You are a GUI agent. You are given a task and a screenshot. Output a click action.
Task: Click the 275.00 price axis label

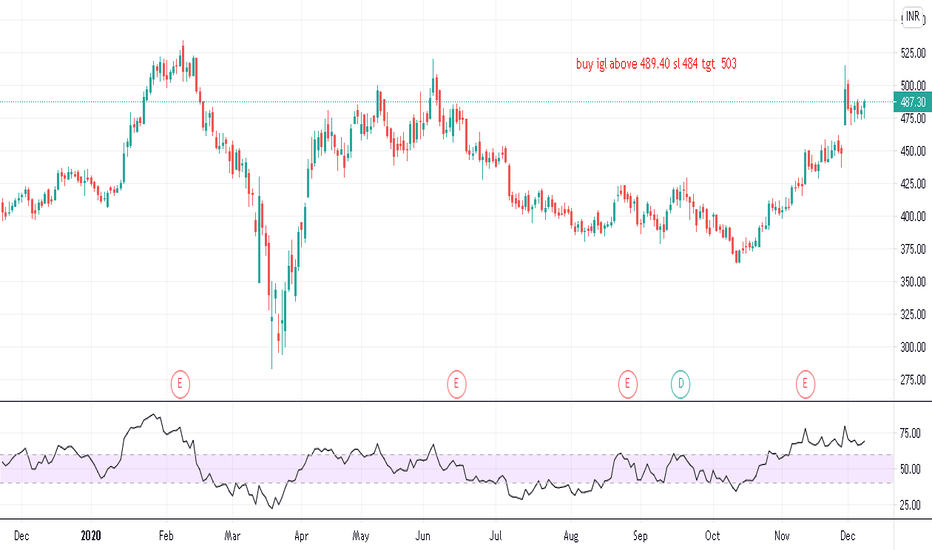coord(913,380)
